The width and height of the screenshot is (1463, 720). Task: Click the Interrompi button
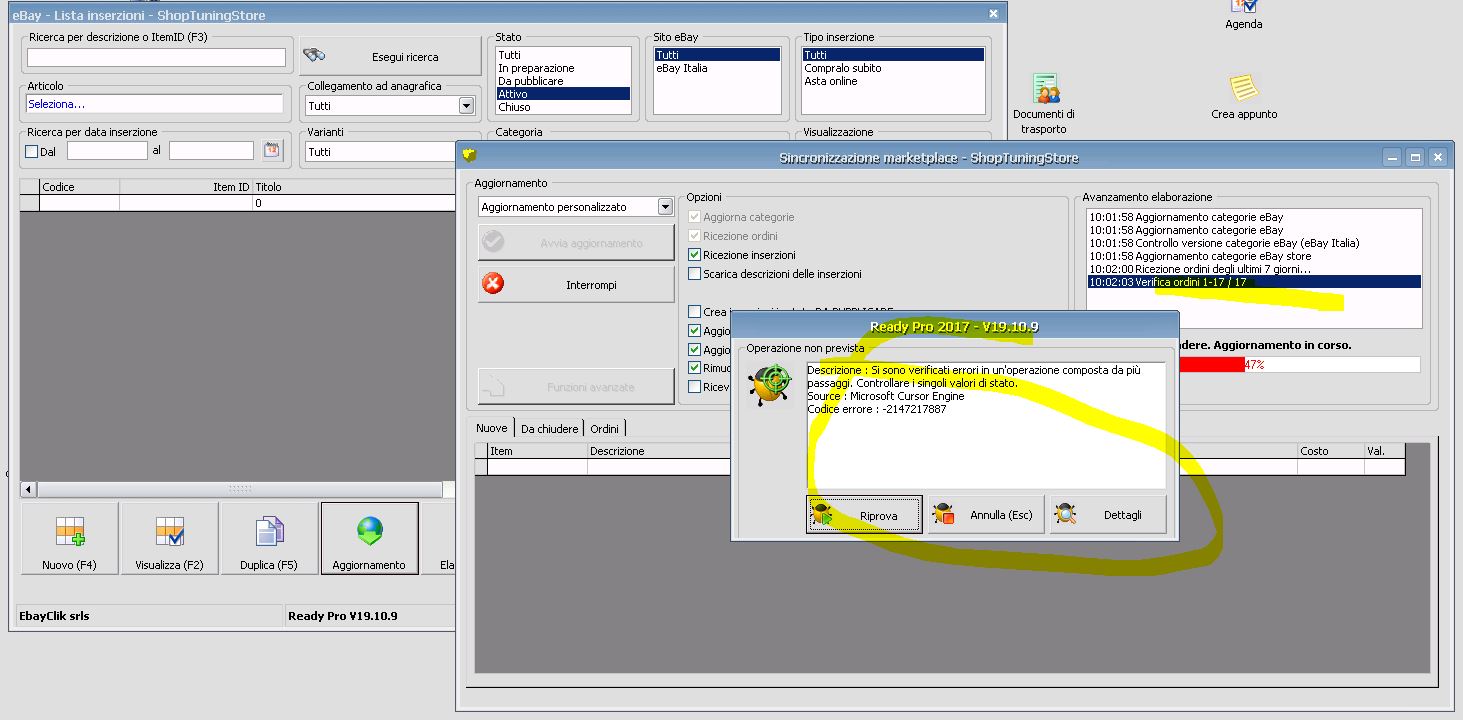tap(576, 284)
